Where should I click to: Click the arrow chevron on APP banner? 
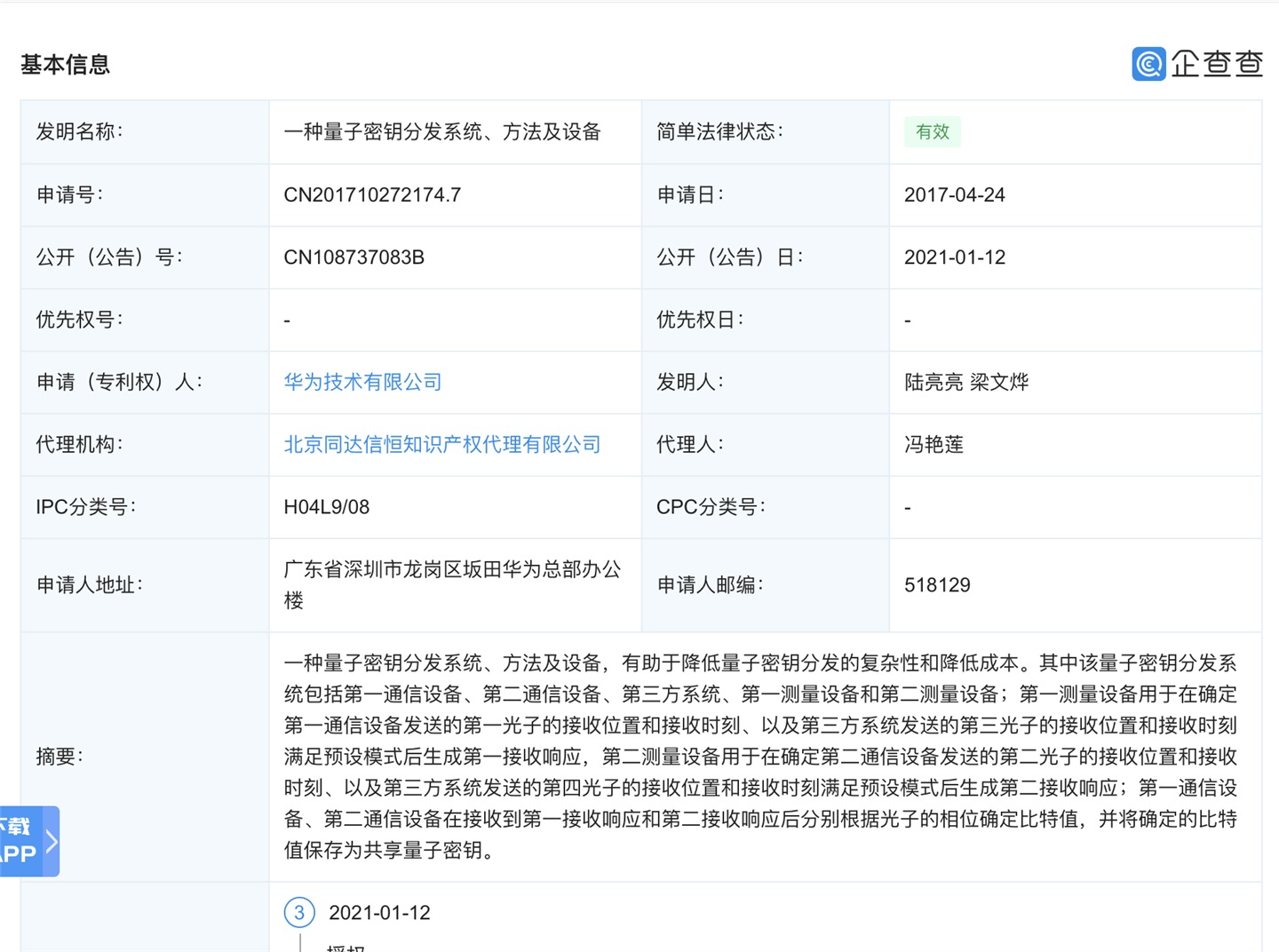point(50,841)
